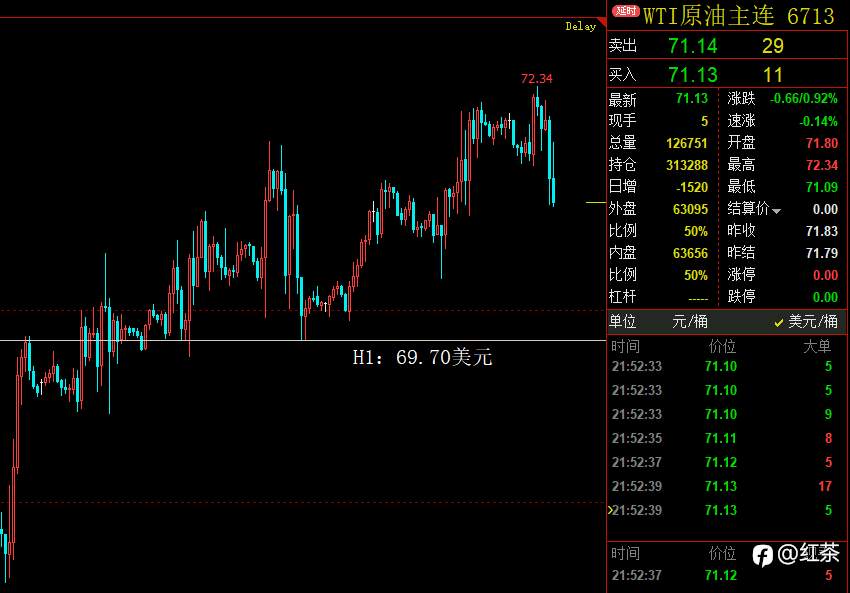Select the 元/桶 unit option
The height and width of the screenshot is (593, 850).
pyautogui.click(x=690, y=321)
